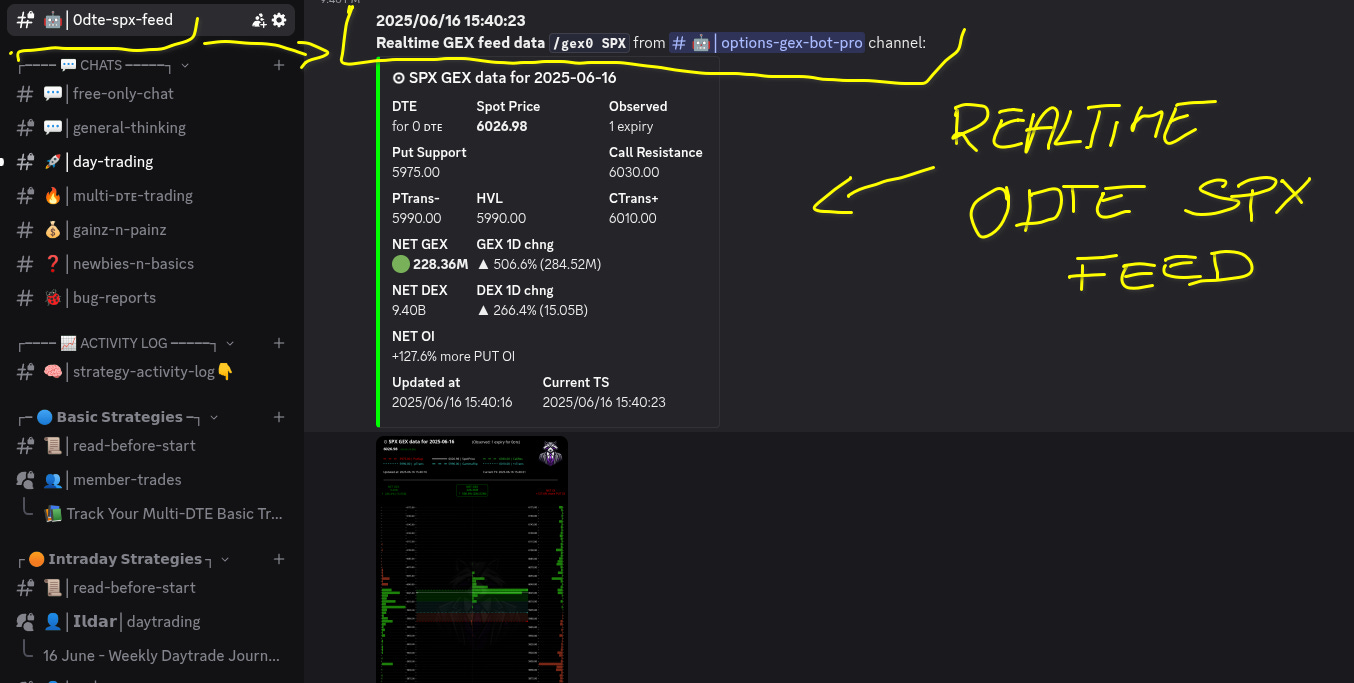The width and height of the screenshot is (1354, 683).
Task: Click NET DEX value 9.40B
Action: click(409, 310)
